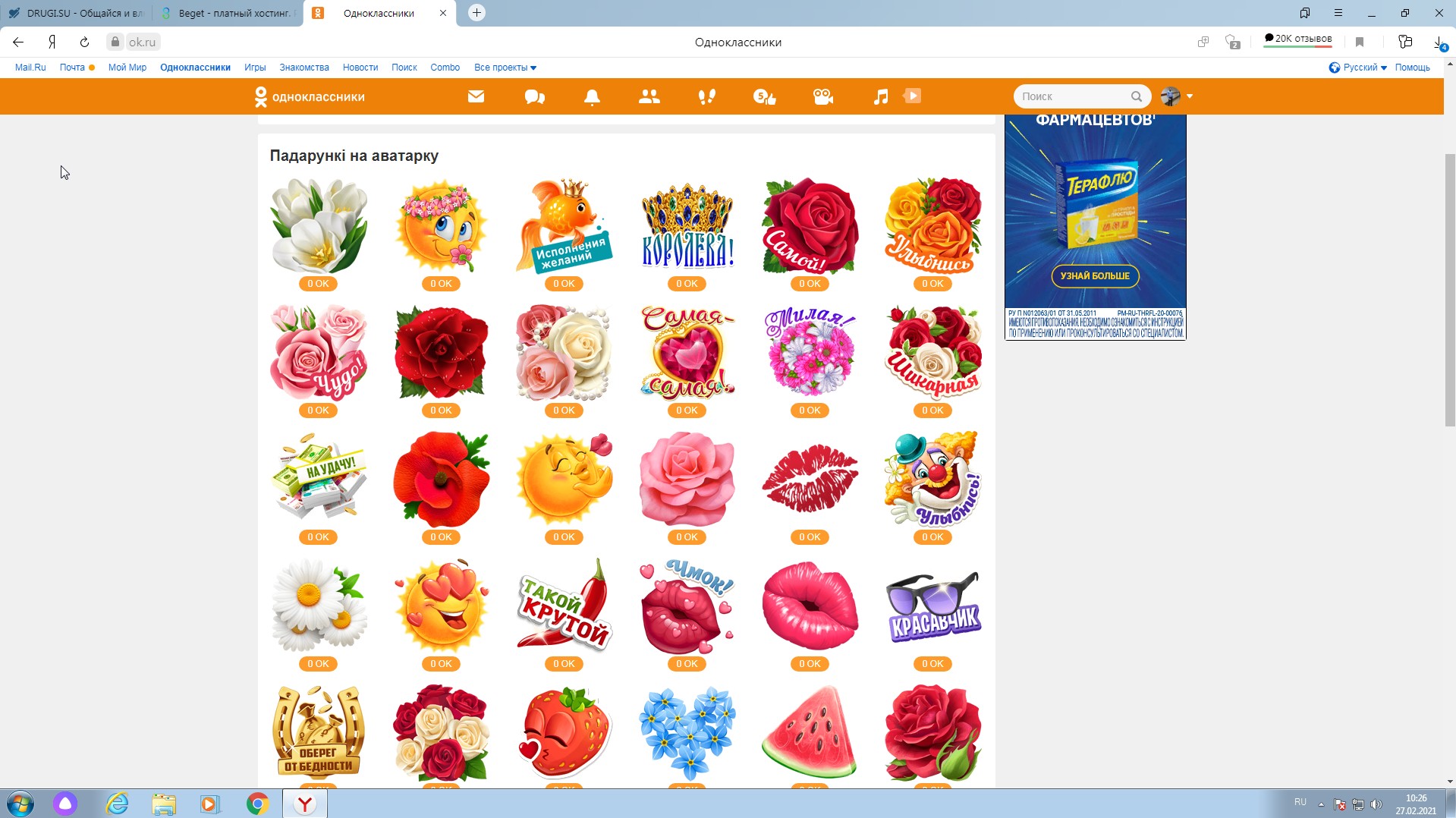Open the Русский language dropdown

click(1358, 68)
